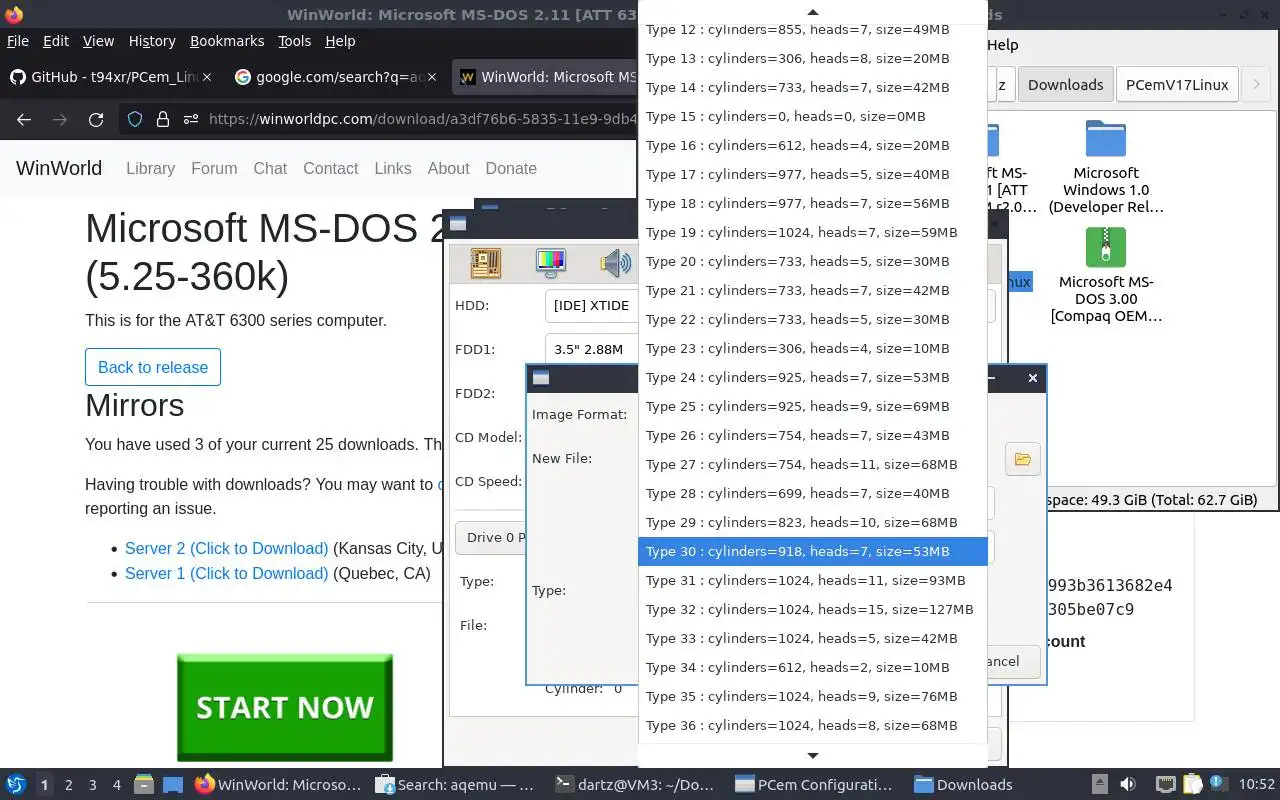Select Type 25 cylinders=925 size=69MB entry
Screen dimensions: 1280x800
pos(812,406)
